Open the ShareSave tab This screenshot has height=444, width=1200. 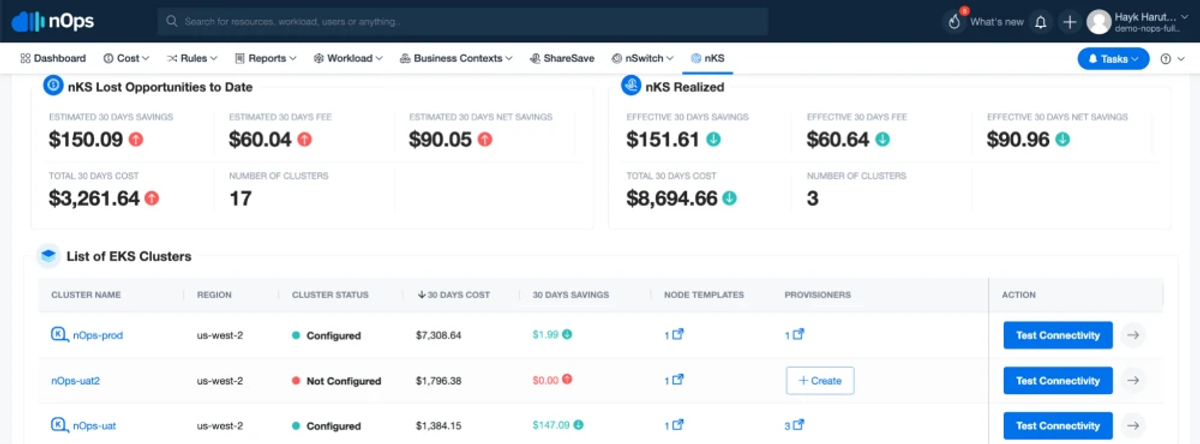point(562,59)
